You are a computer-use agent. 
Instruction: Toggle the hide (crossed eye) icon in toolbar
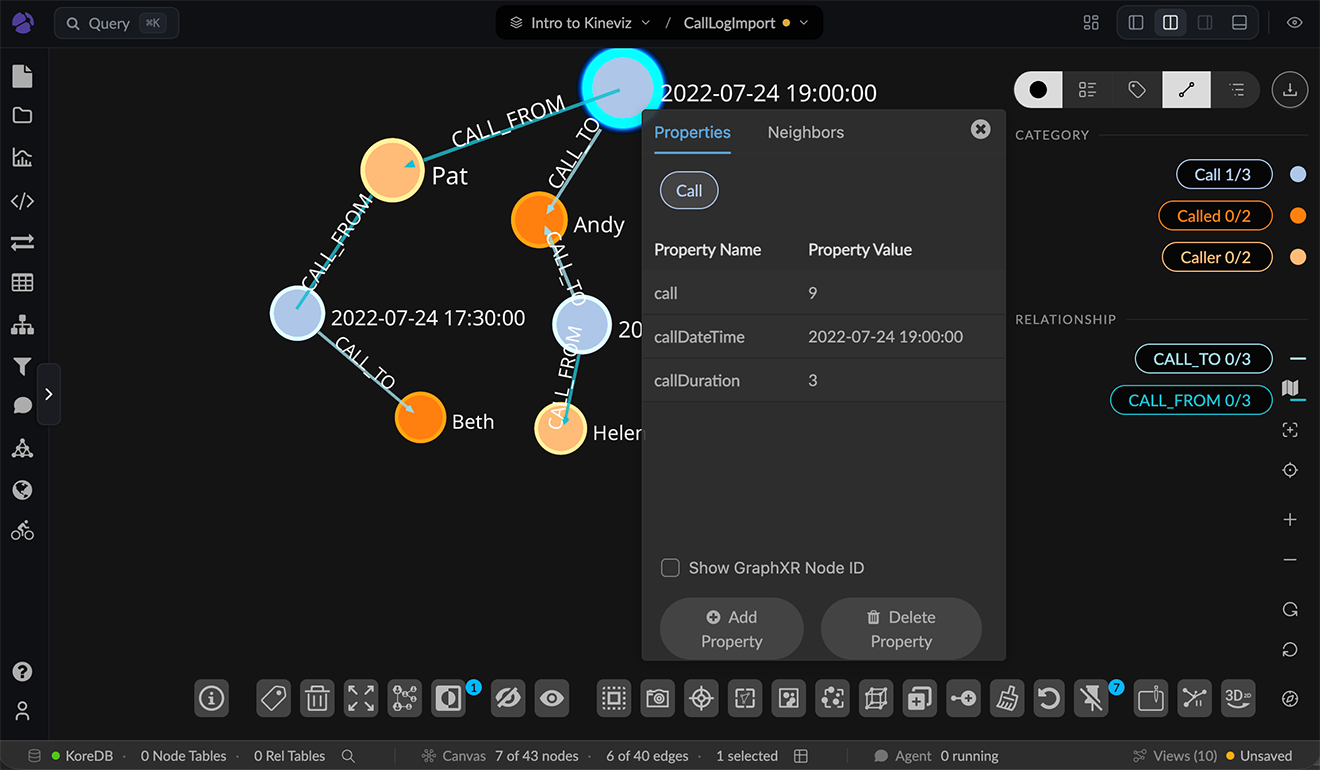[509, 698]
